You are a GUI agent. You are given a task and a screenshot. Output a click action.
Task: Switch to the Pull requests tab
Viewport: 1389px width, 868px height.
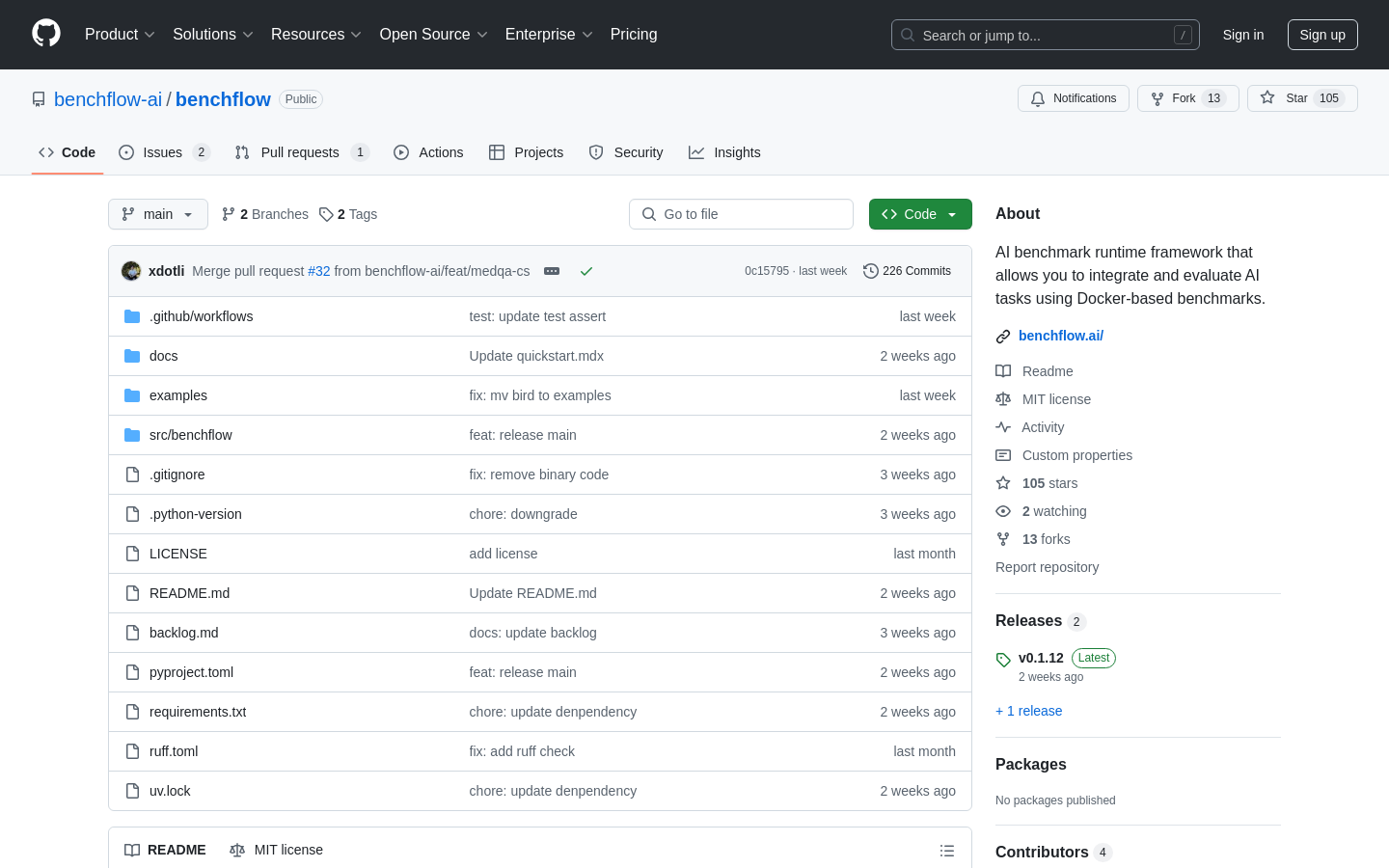[302, 152]
